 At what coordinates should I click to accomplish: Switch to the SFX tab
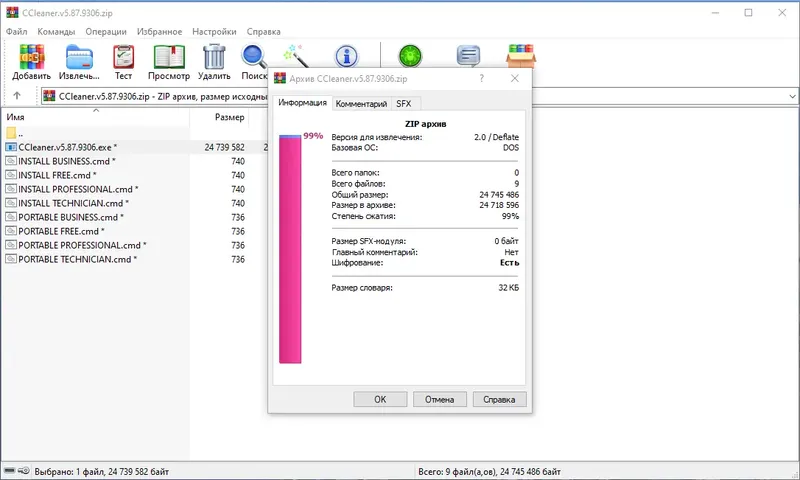(x=404, y=104)
